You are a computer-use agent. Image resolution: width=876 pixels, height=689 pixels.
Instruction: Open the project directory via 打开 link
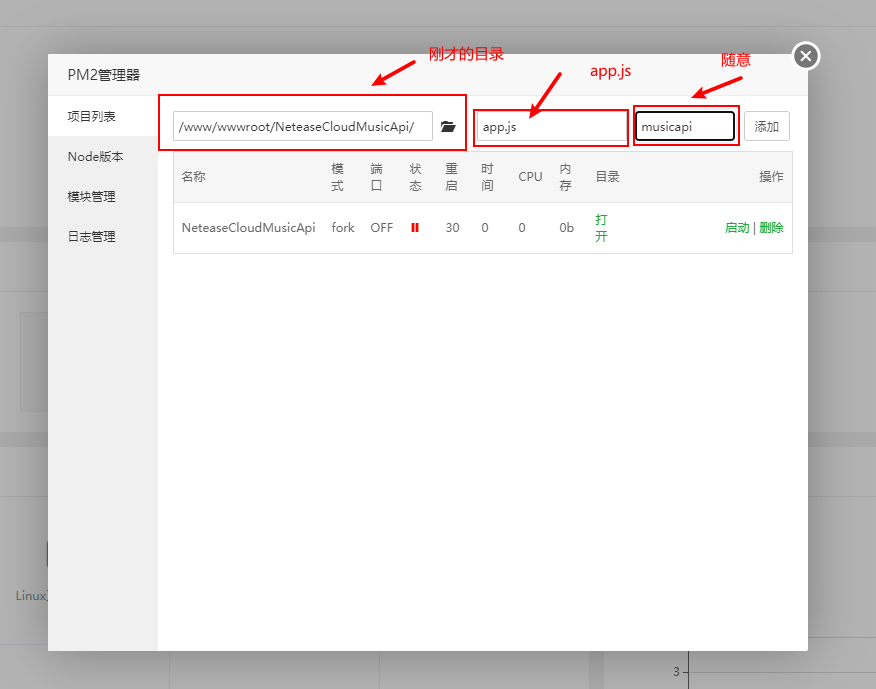coord(601,227)
